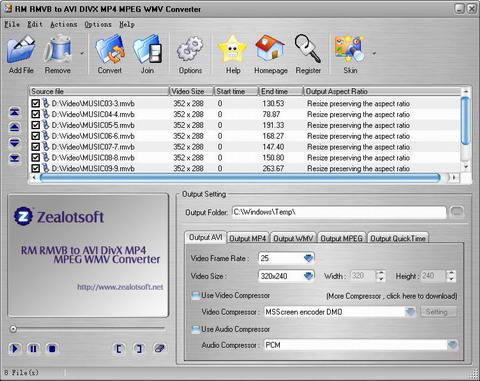Open the Options gear icon
This screenshot has width=480, height=381.
coord(190,50)
